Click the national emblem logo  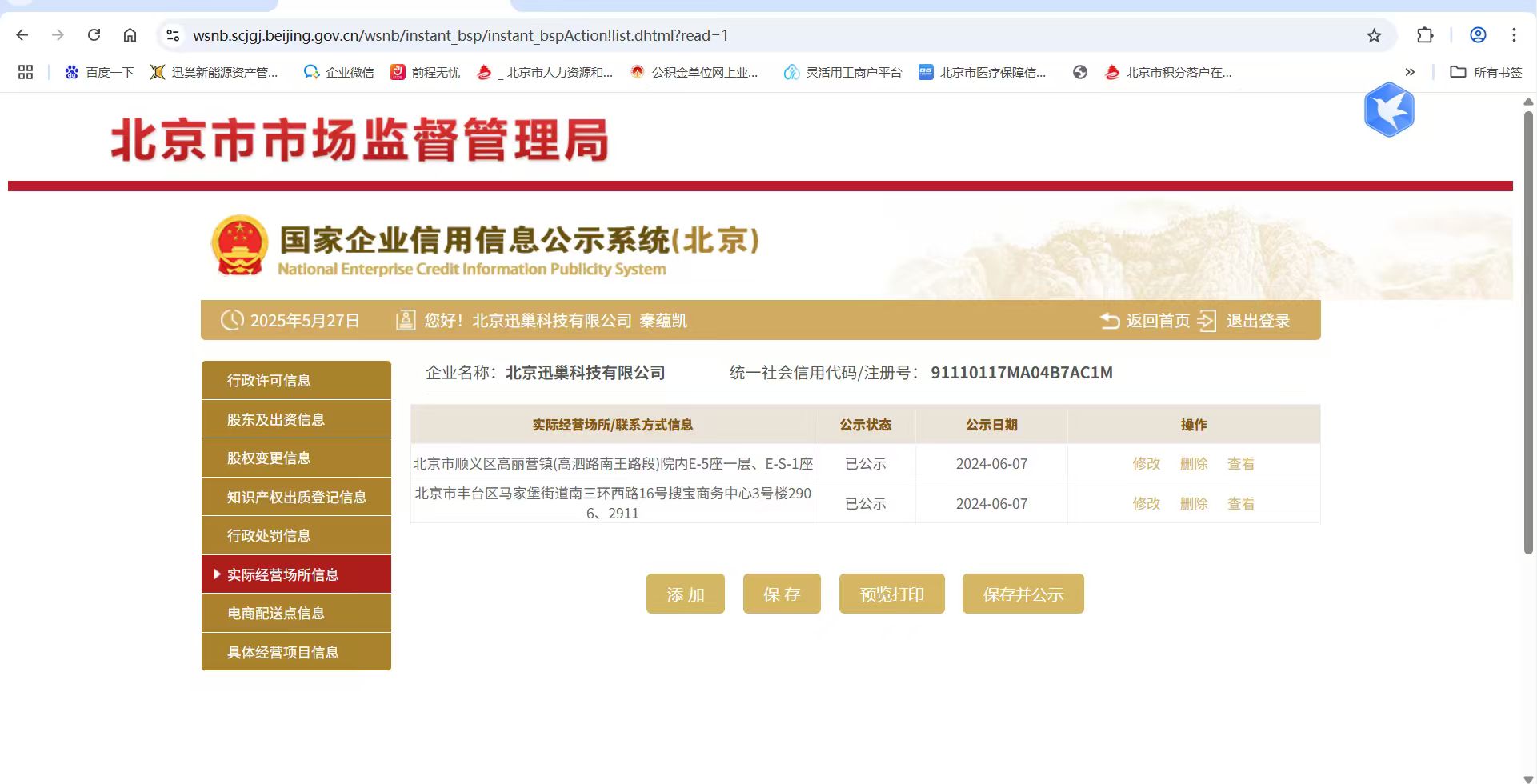pyautogui.click(x=239, y=245)
